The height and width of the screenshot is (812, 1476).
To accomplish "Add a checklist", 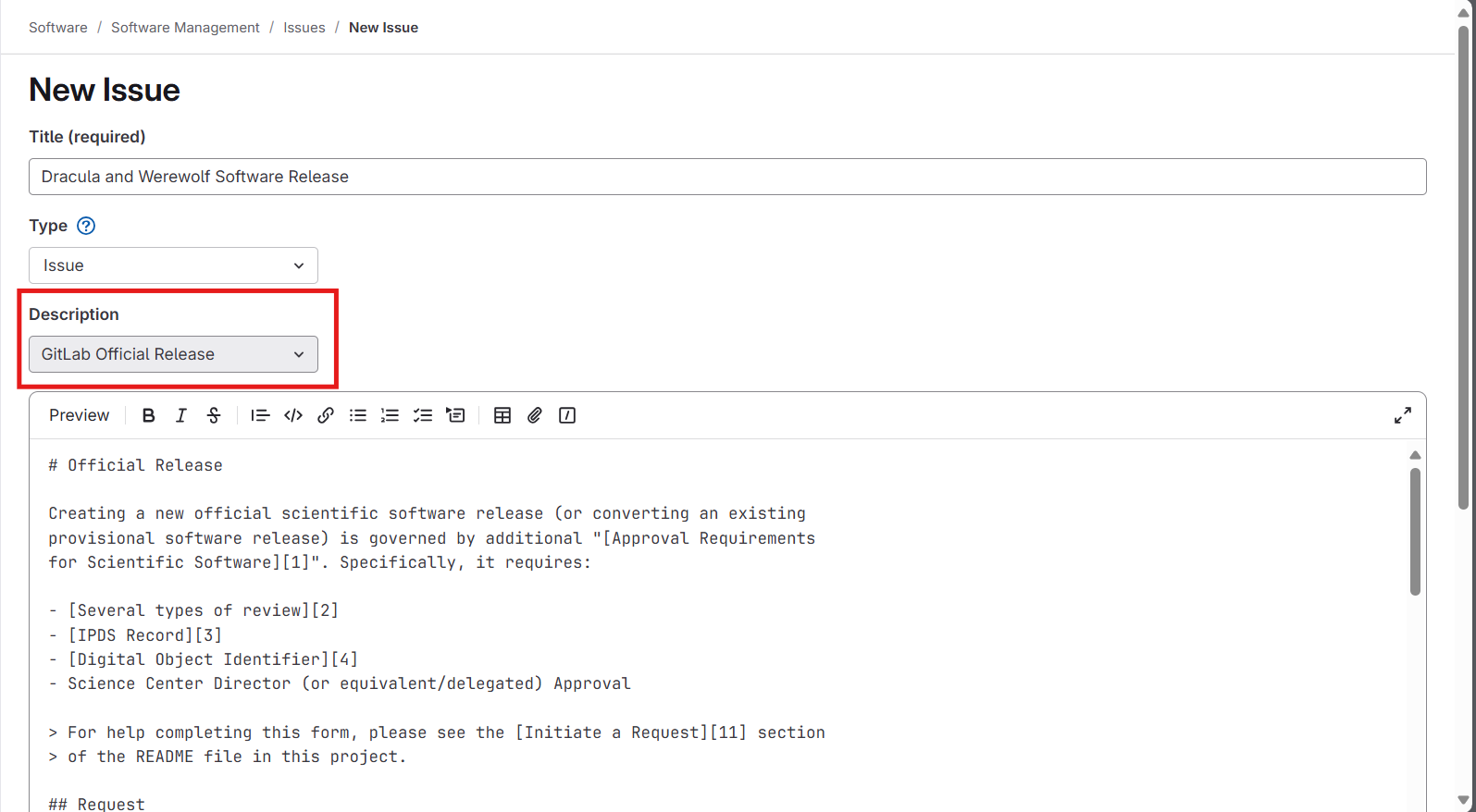I will pos(423,415).
